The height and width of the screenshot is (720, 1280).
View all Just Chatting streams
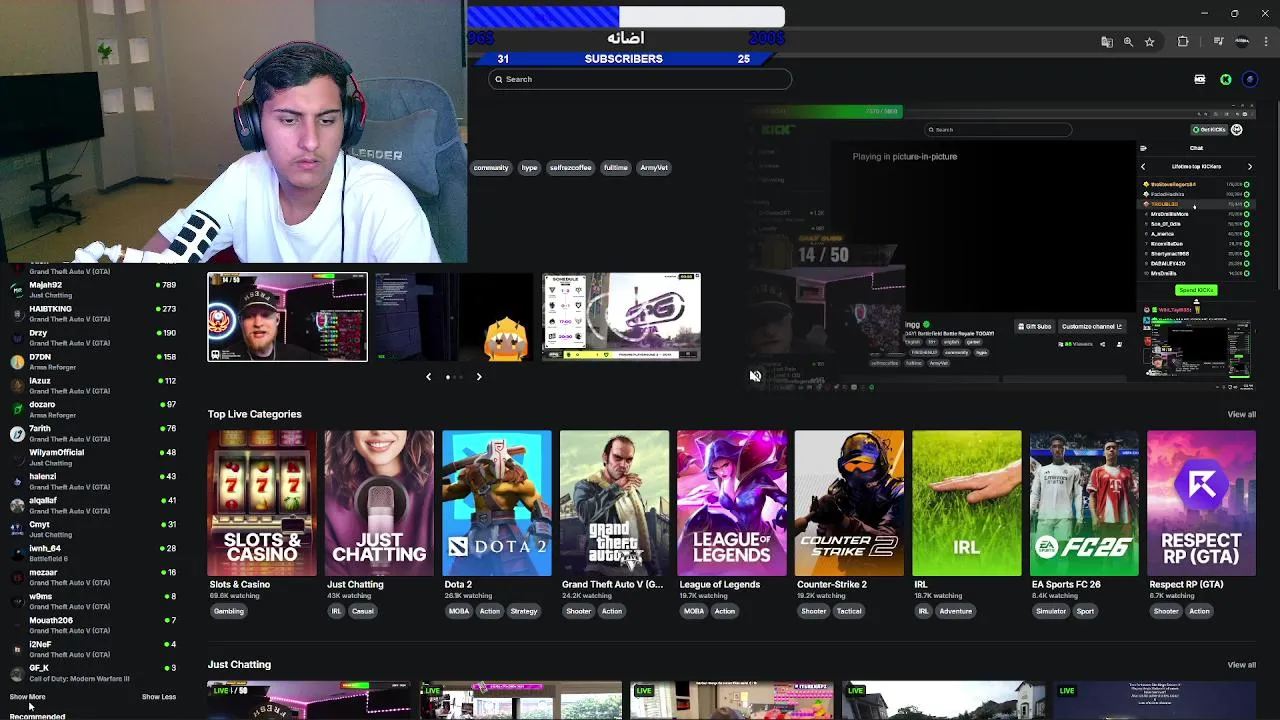(x=1241, y=665)
